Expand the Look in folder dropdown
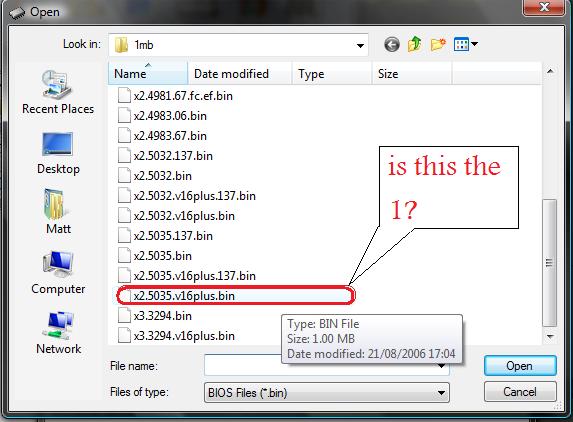 (x=360, y=45)
